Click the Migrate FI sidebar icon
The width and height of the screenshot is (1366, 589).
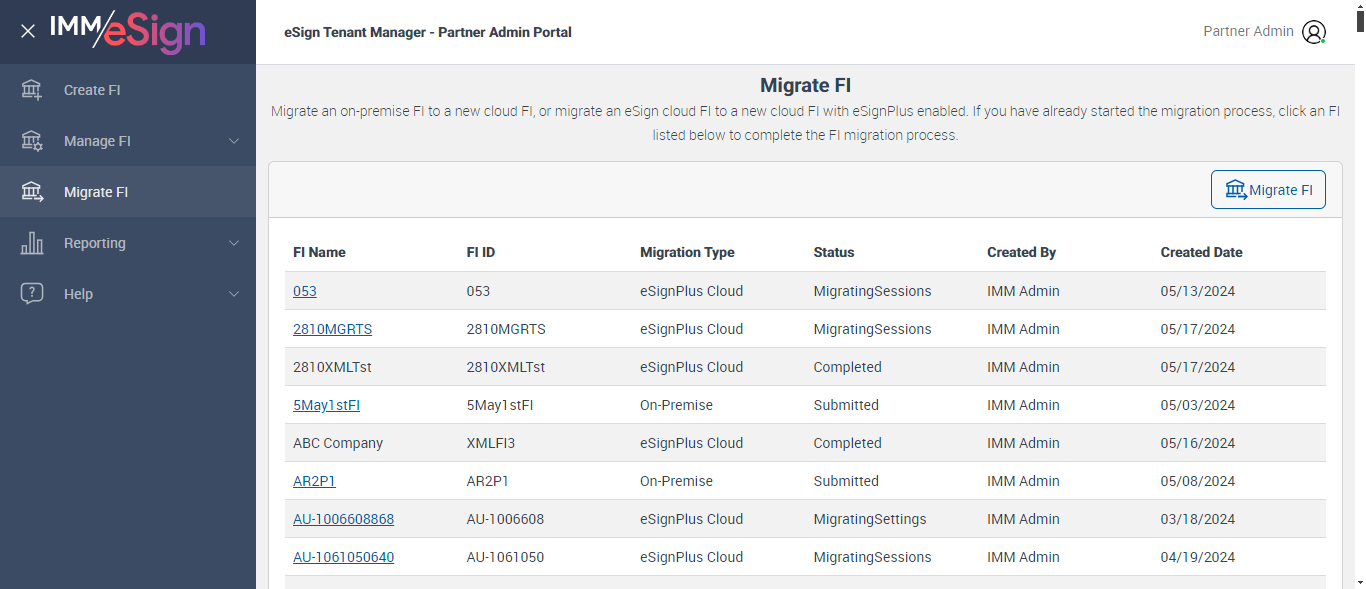32,192
